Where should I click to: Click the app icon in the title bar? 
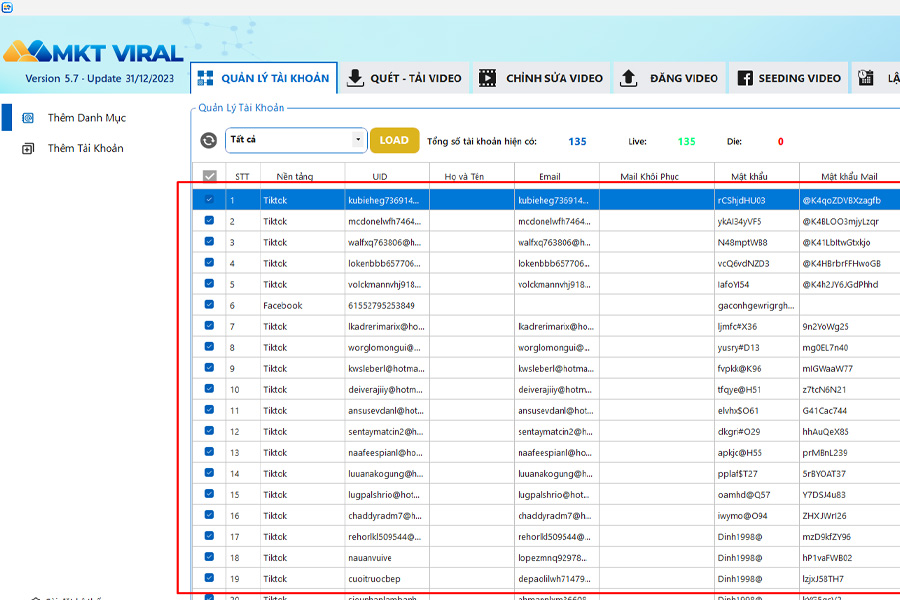(x=7, y=7)
